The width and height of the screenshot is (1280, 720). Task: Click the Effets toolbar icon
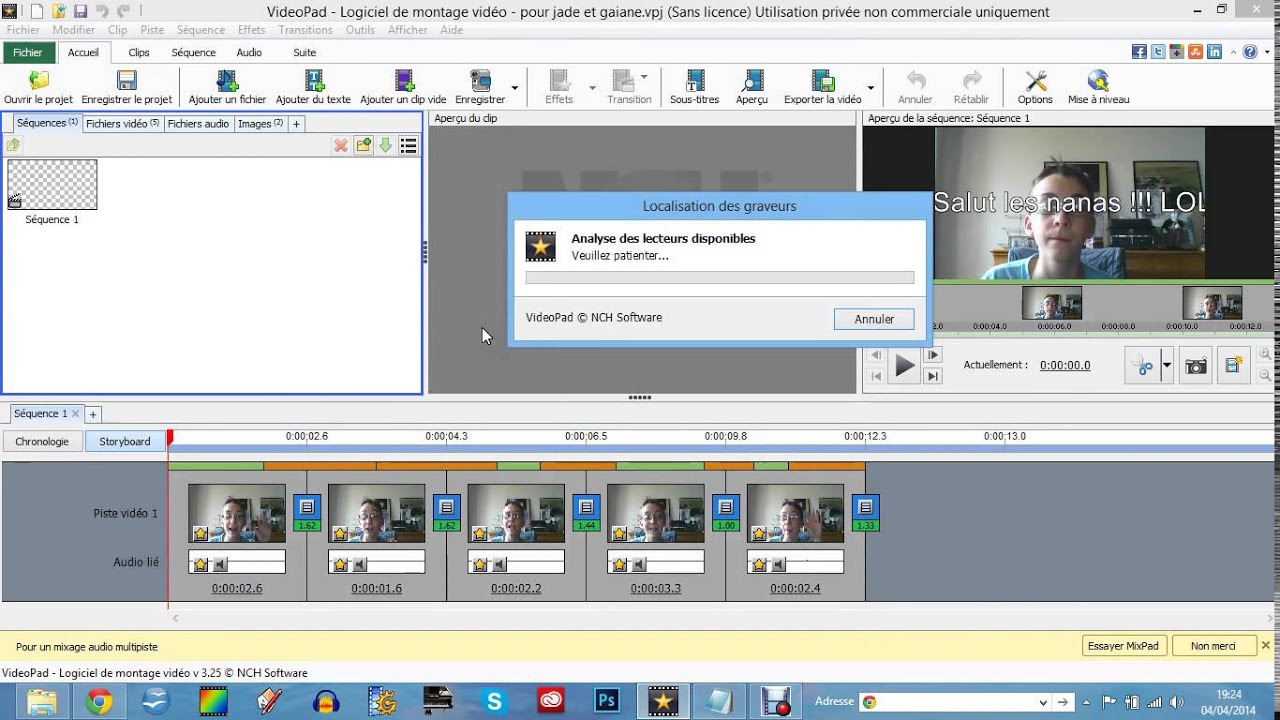[x=559, y=88]
